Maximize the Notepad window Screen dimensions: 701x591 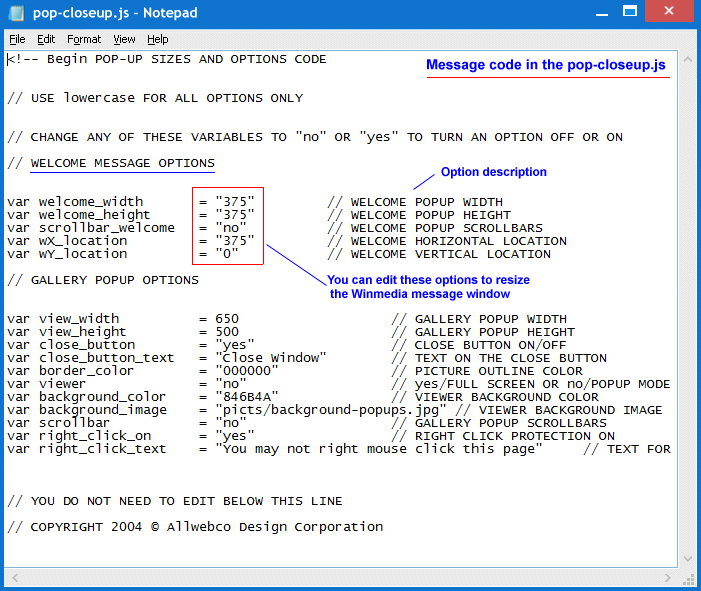(x=629, y=12)
